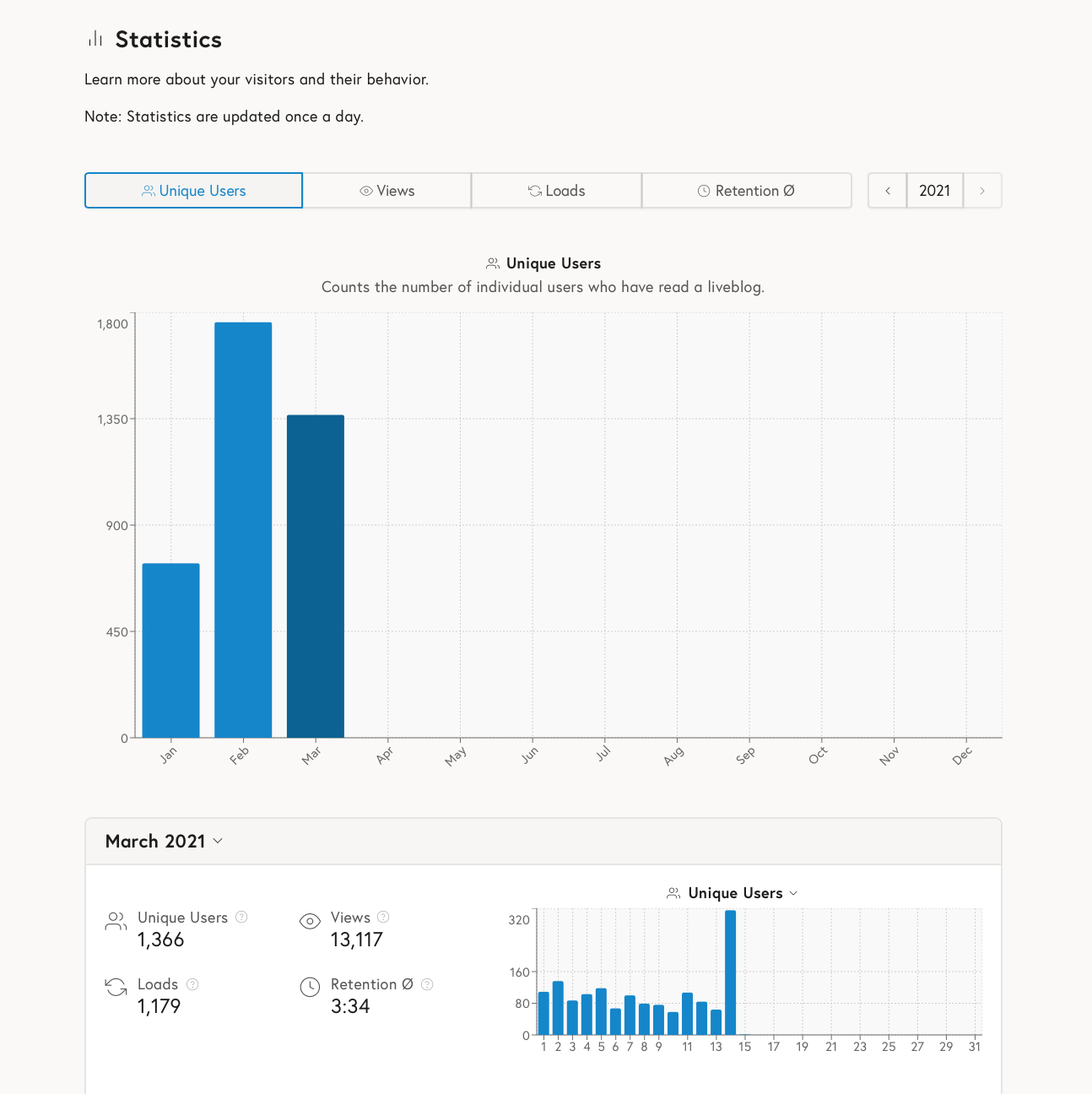Click the tallest bar in the March daily chart

(x=731, y=971)
